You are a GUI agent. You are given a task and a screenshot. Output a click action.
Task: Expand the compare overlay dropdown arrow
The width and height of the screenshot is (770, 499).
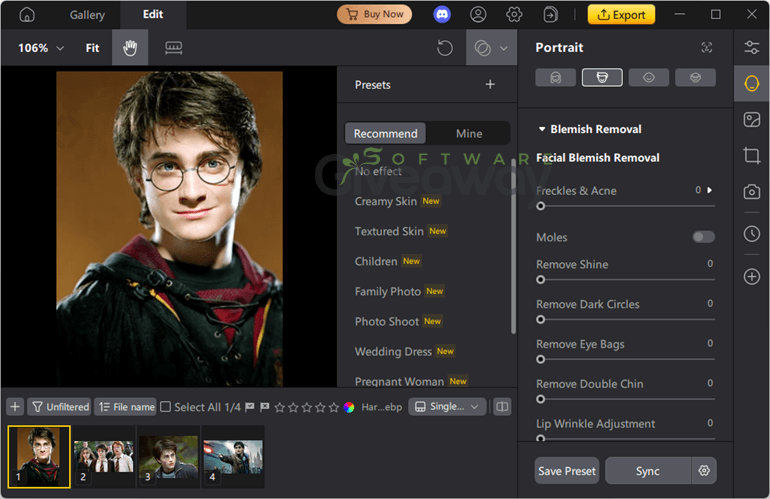[504, 48]
